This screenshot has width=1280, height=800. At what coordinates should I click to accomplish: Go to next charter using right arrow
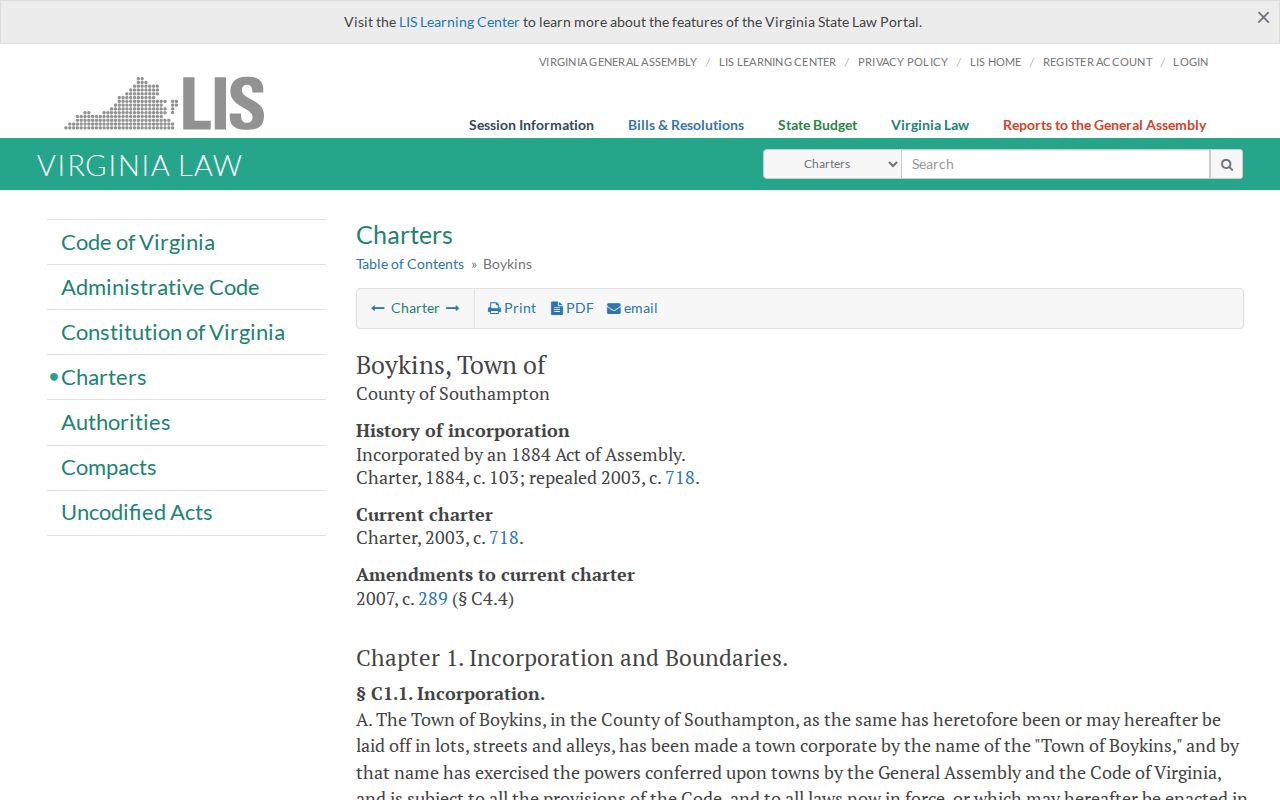click(x=453, y=308)
